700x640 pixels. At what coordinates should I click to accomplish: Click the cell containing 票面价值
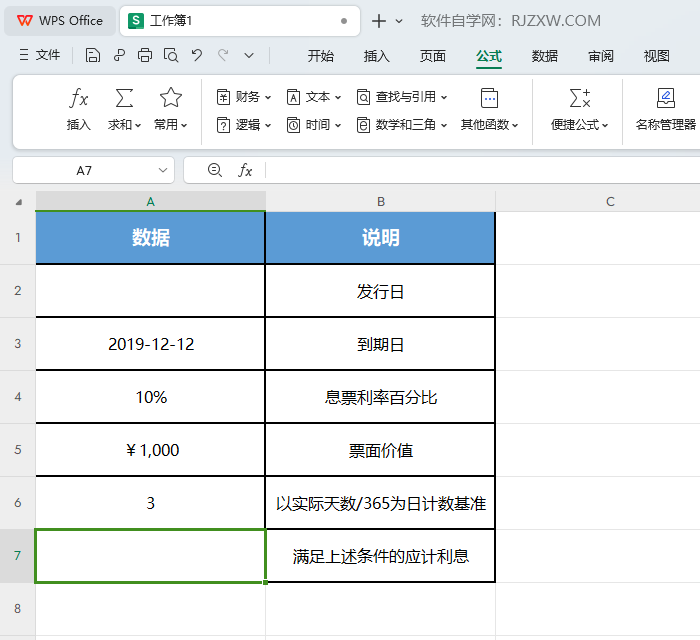tap(380, 450)
